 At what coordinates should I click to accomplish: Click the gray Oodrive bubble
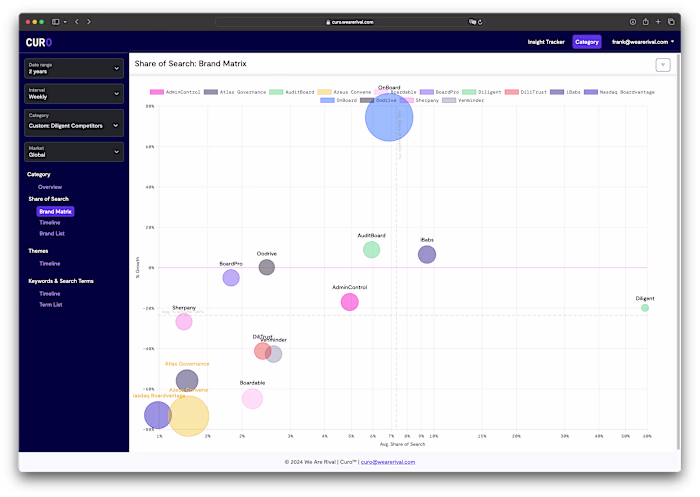click(x=267, y=267)
